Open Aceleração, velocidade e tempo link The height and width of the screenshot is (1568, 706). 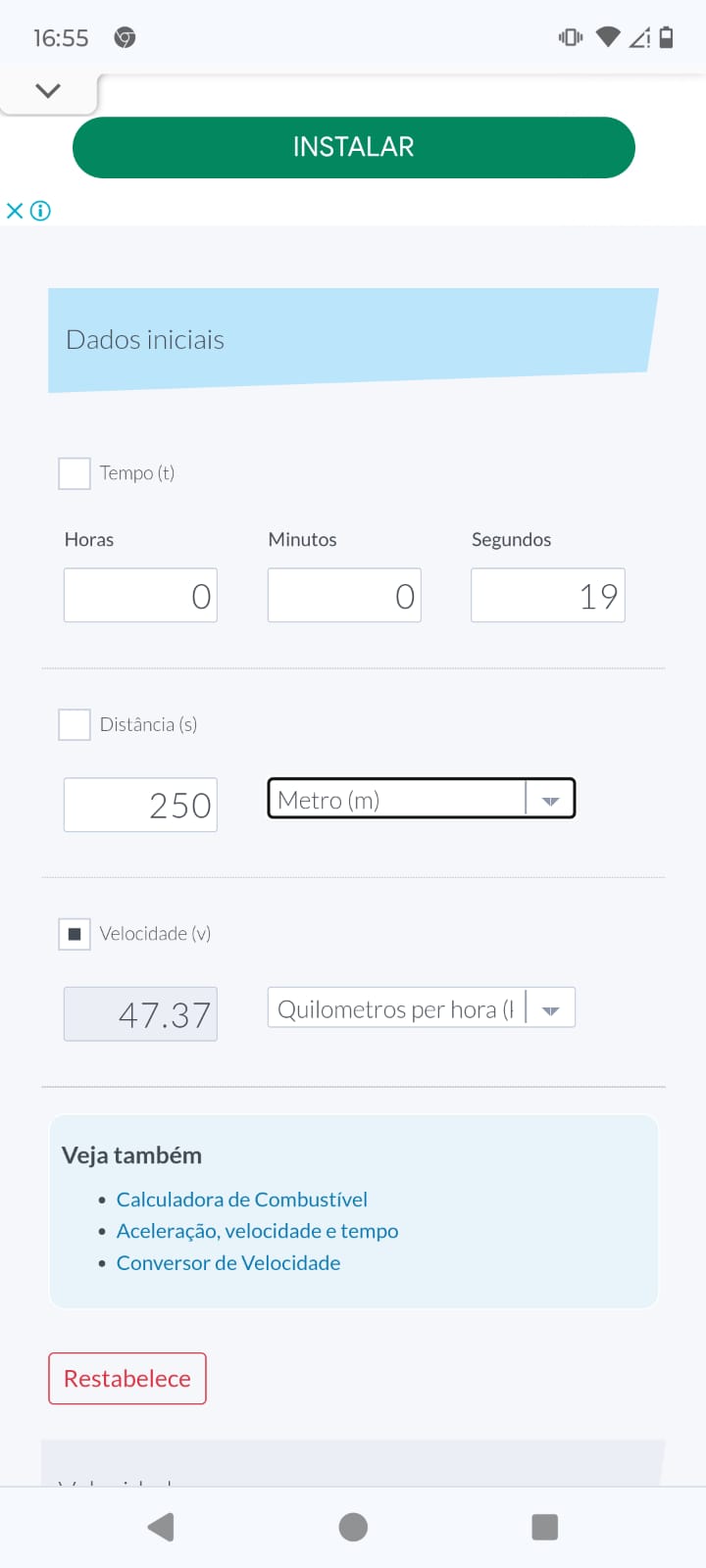257,1231
